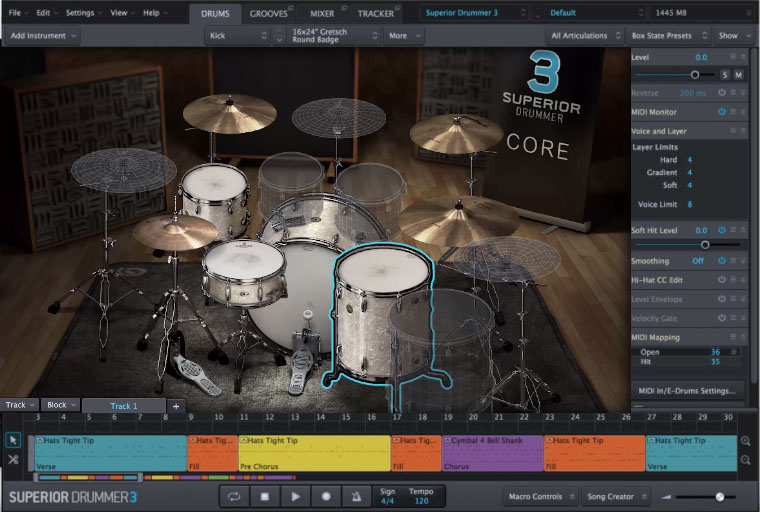Open the File menu
This screenshot has height=512, width=760.
(x=18, y=13)
